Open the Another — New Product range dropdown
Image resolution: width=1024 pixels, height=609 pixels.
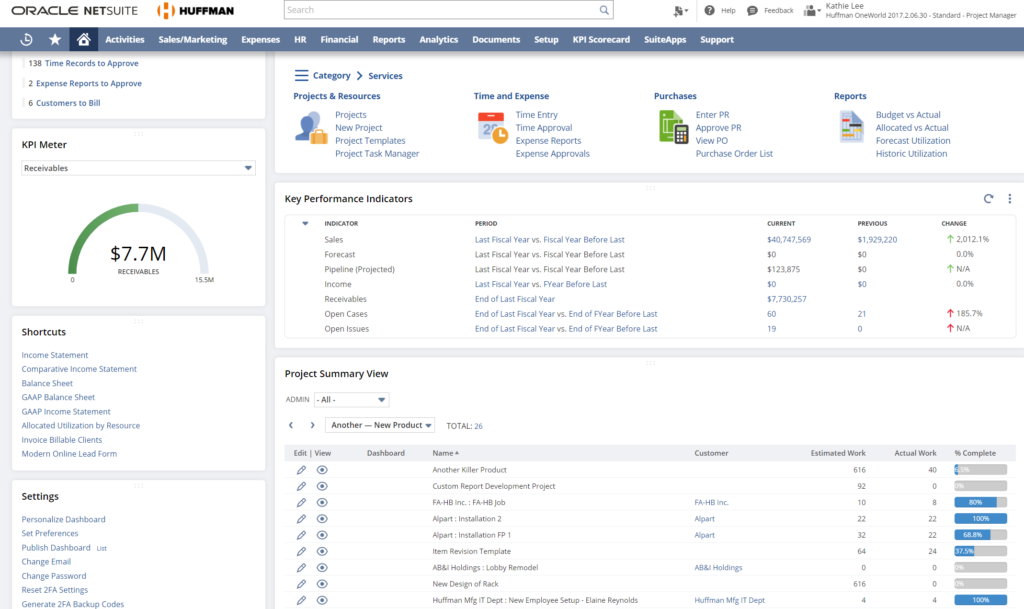click(x=380, y=425)
